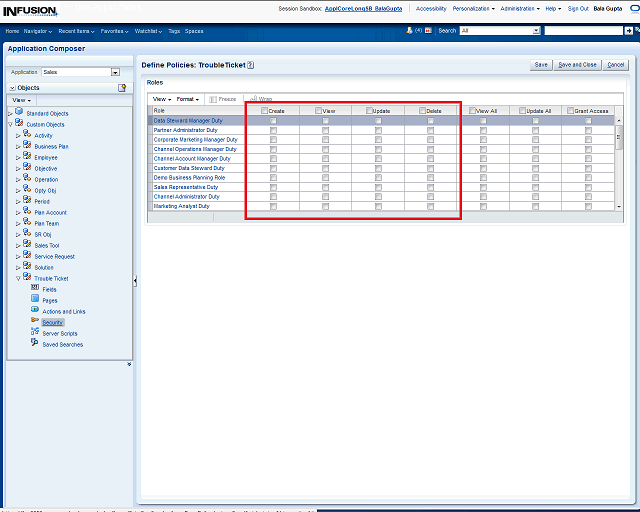The image size is (640, 512).
Task: Enable the View All header checkbox
Action: tap(472, 111)
